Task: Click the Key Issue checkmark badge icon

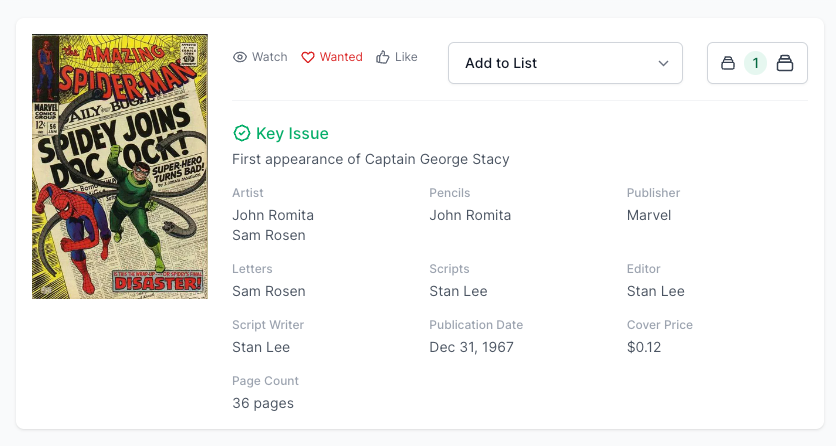Action: pos(241,133)
